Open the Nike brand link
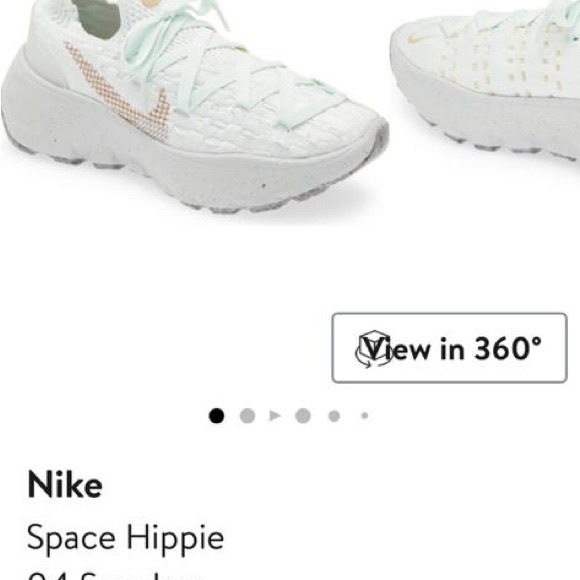The height and width of the screenshot is (580, 580). coord(65,485)
